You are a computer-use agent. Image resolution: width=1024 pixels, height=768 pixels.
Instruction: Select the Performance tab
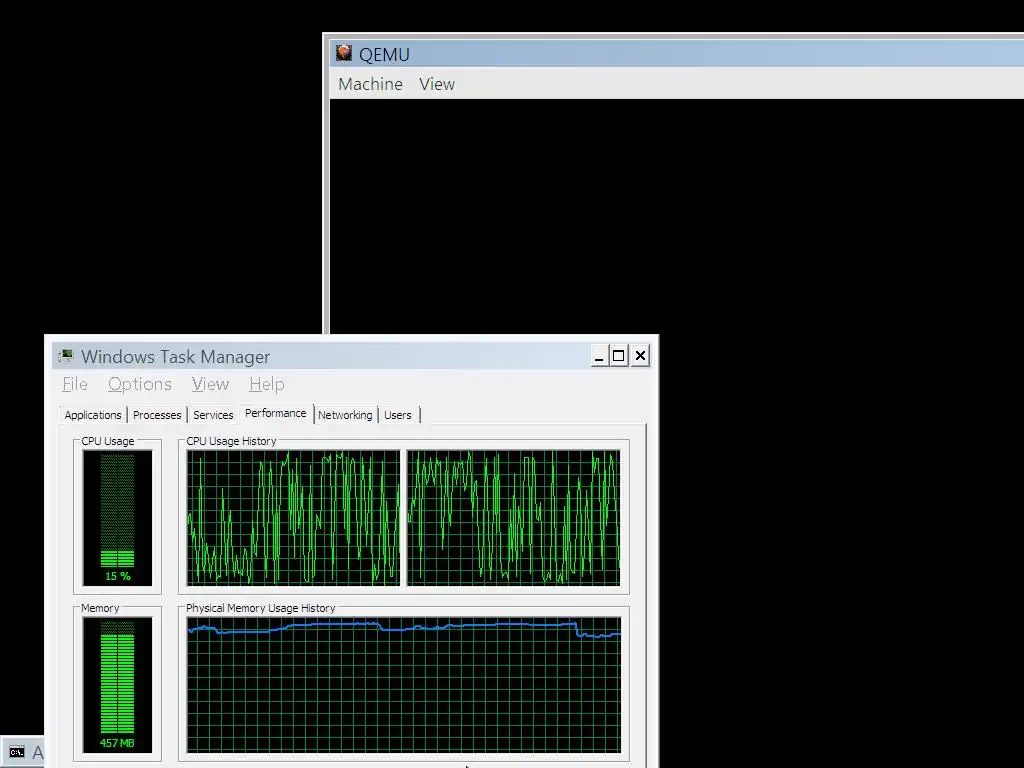pyautogui.click(x=276, y=413)
